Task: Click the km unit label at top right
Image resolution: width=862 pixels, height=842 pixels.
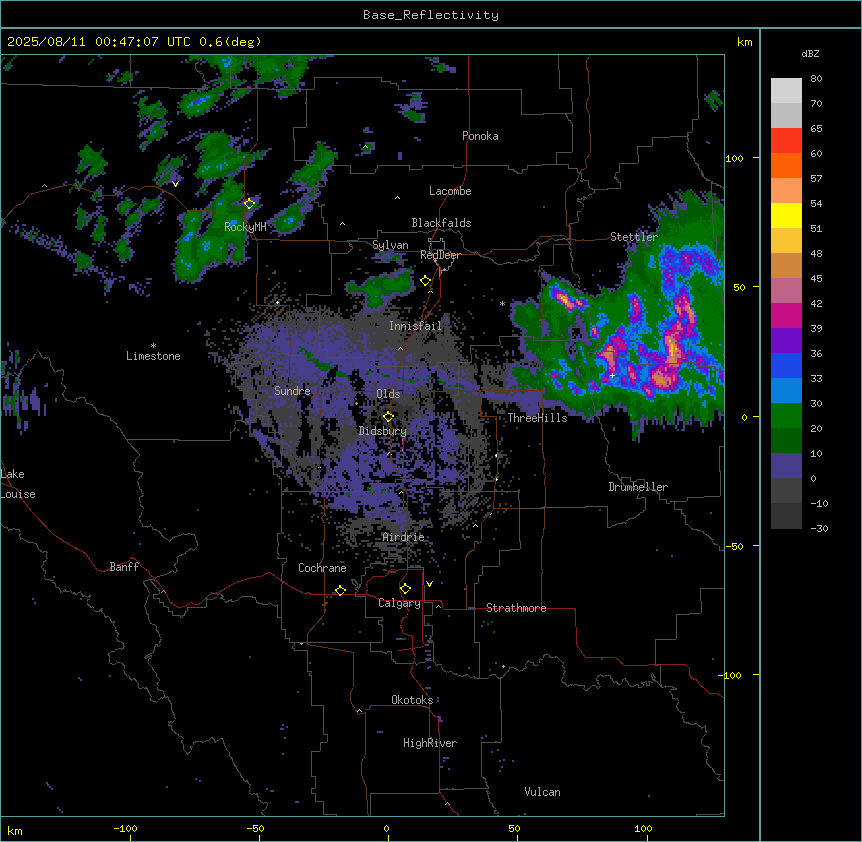Action: (745, 42)
